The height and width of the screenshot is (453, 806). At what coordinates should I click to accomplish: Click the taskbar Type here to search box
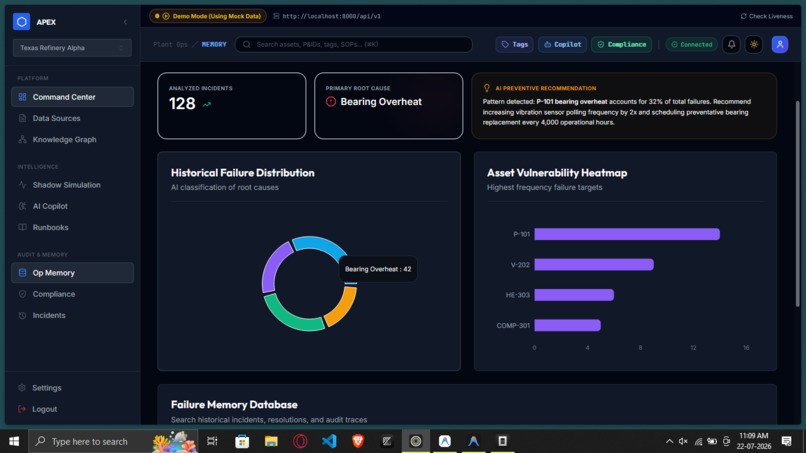click(113, 441)
